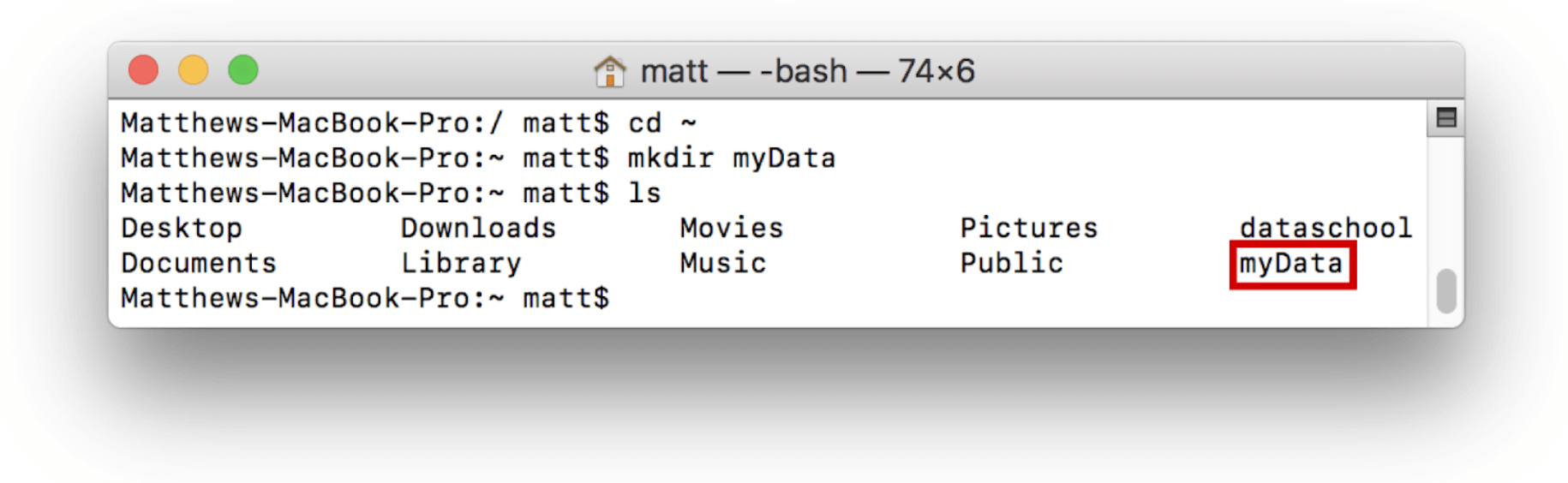Screen dimensions: 1568x483
Task: Click the split pane icon above the scrollbar
Action: (1446, 118)
